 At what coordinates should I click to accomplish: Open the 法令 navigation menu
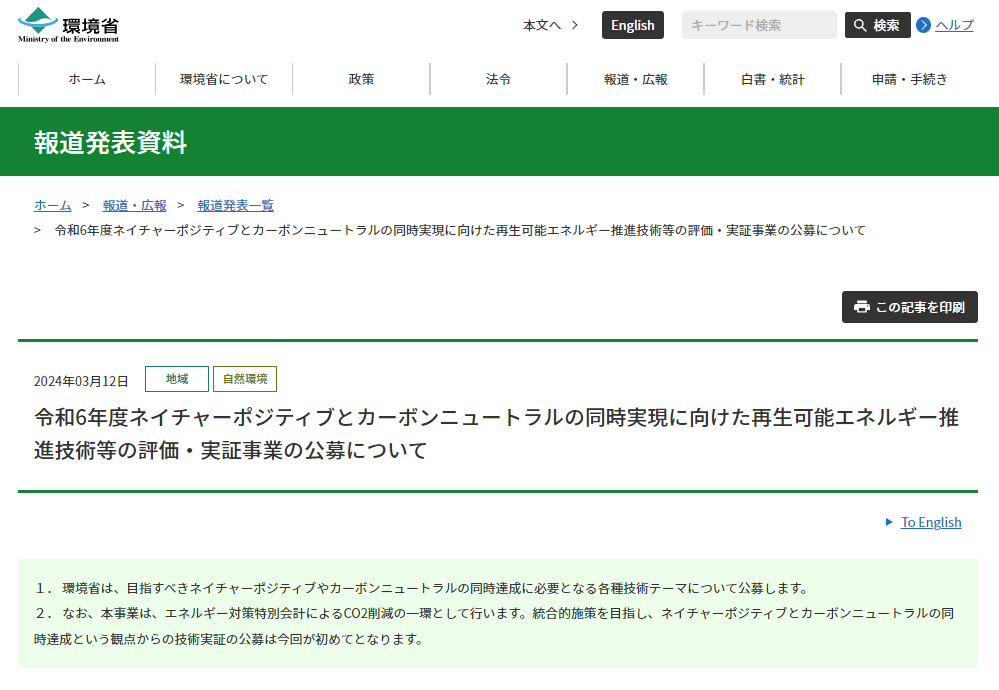(x=499, y=79)
